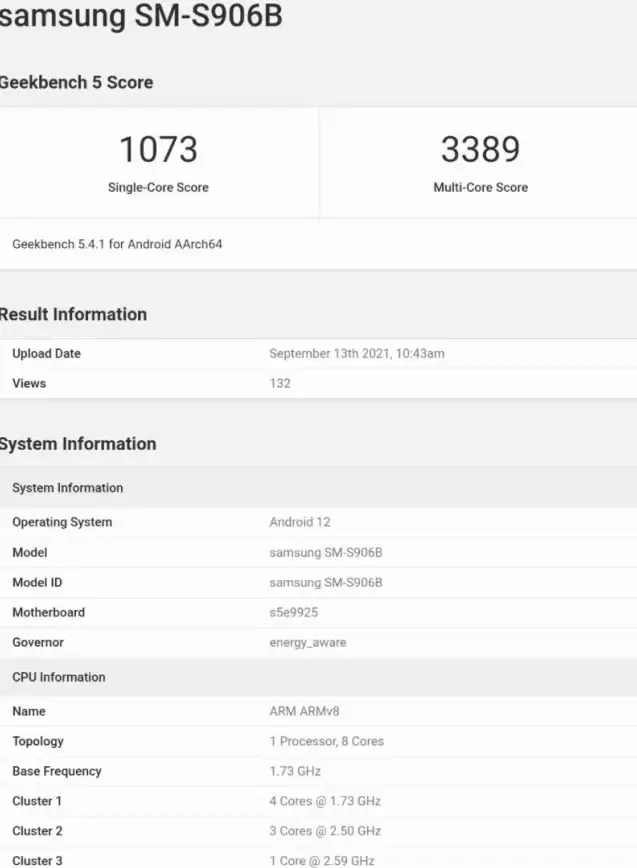Click the Model ID label
Image resolution: width=637 pixels, height=868 pixels.
click(37, 582)
